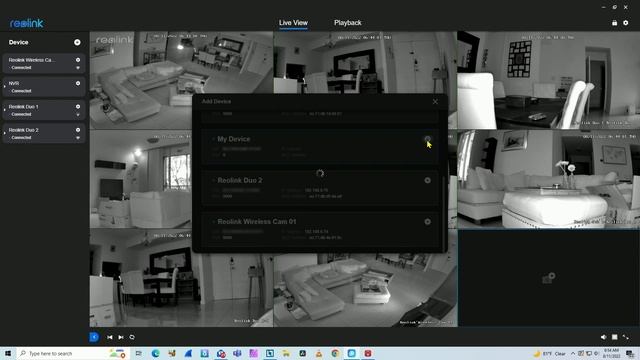Click the lock icon in top bar
The image size is (640, 360).
614,23
